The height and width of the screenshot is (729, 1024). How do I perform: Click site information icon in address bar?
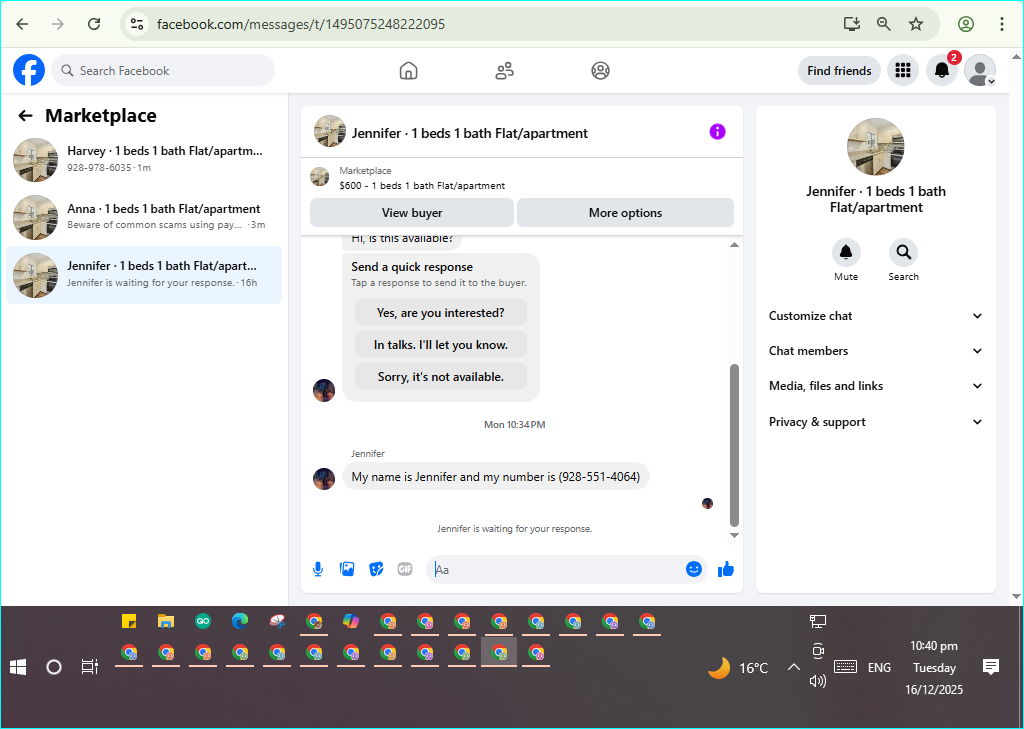pyautogui.click(x=136, y=24)
